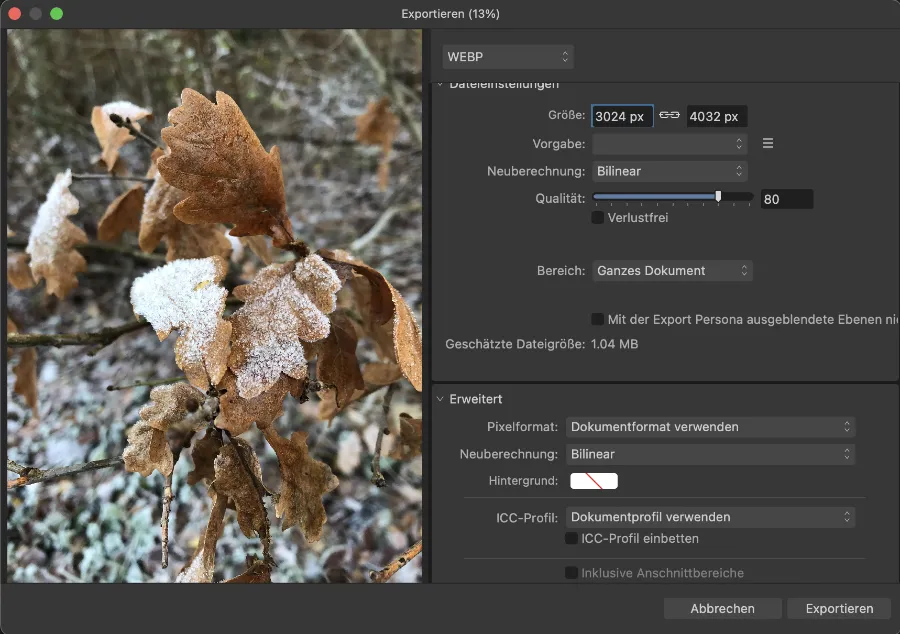Click the Exportieren button

click(839, 608)
